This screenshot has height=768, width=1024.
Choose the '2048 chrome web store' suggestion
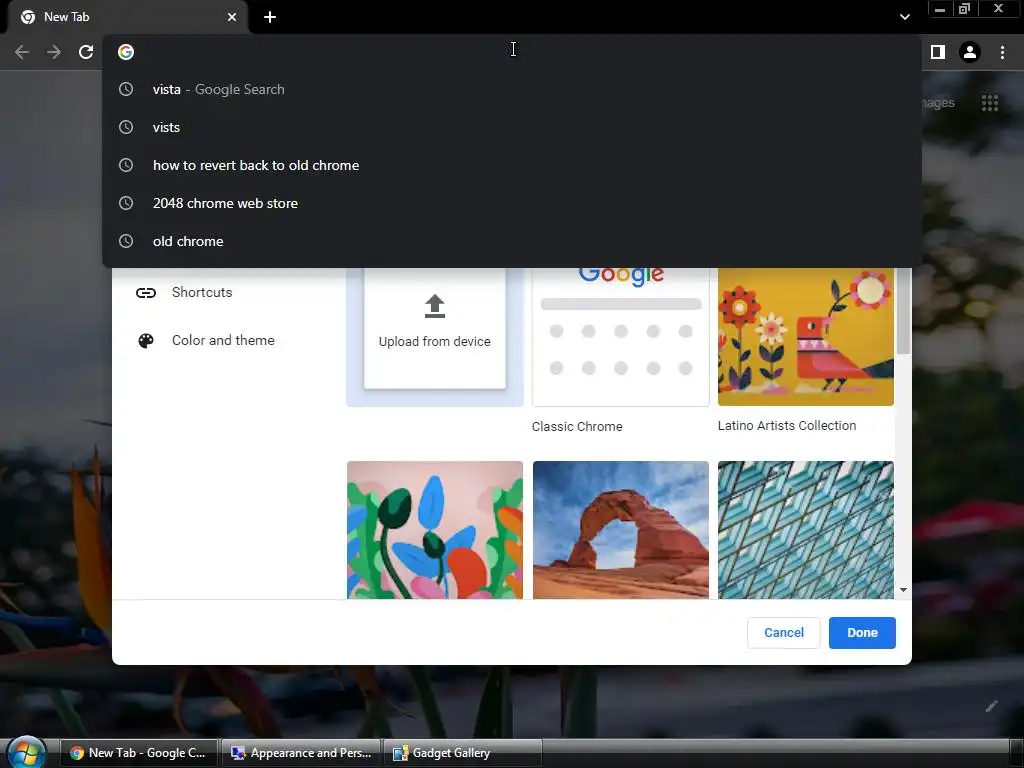tap(512, 203)
